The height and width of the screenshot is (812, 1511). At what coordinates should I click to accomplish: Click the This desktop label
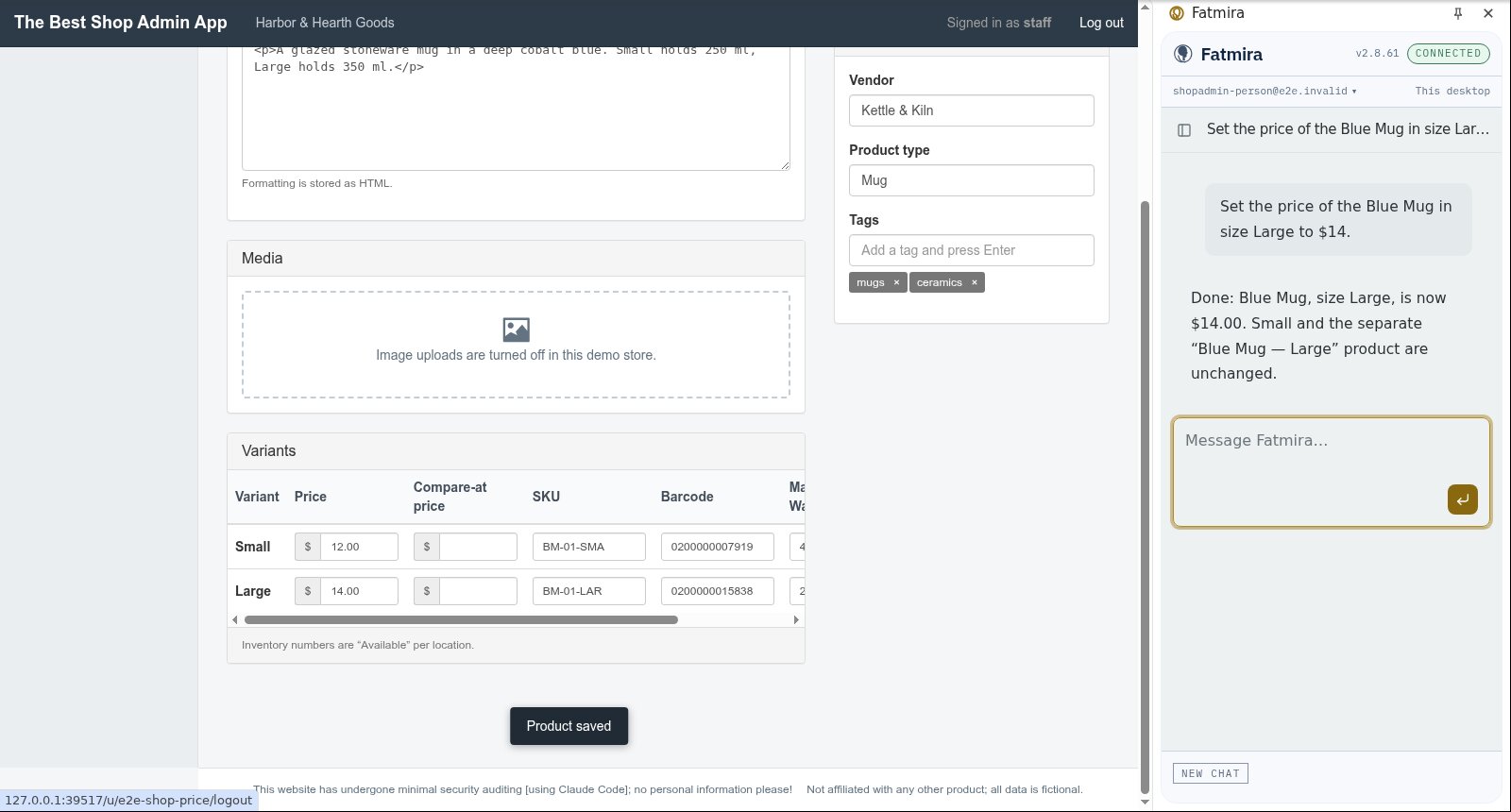pyautogui.click(x=1452, y=92)
